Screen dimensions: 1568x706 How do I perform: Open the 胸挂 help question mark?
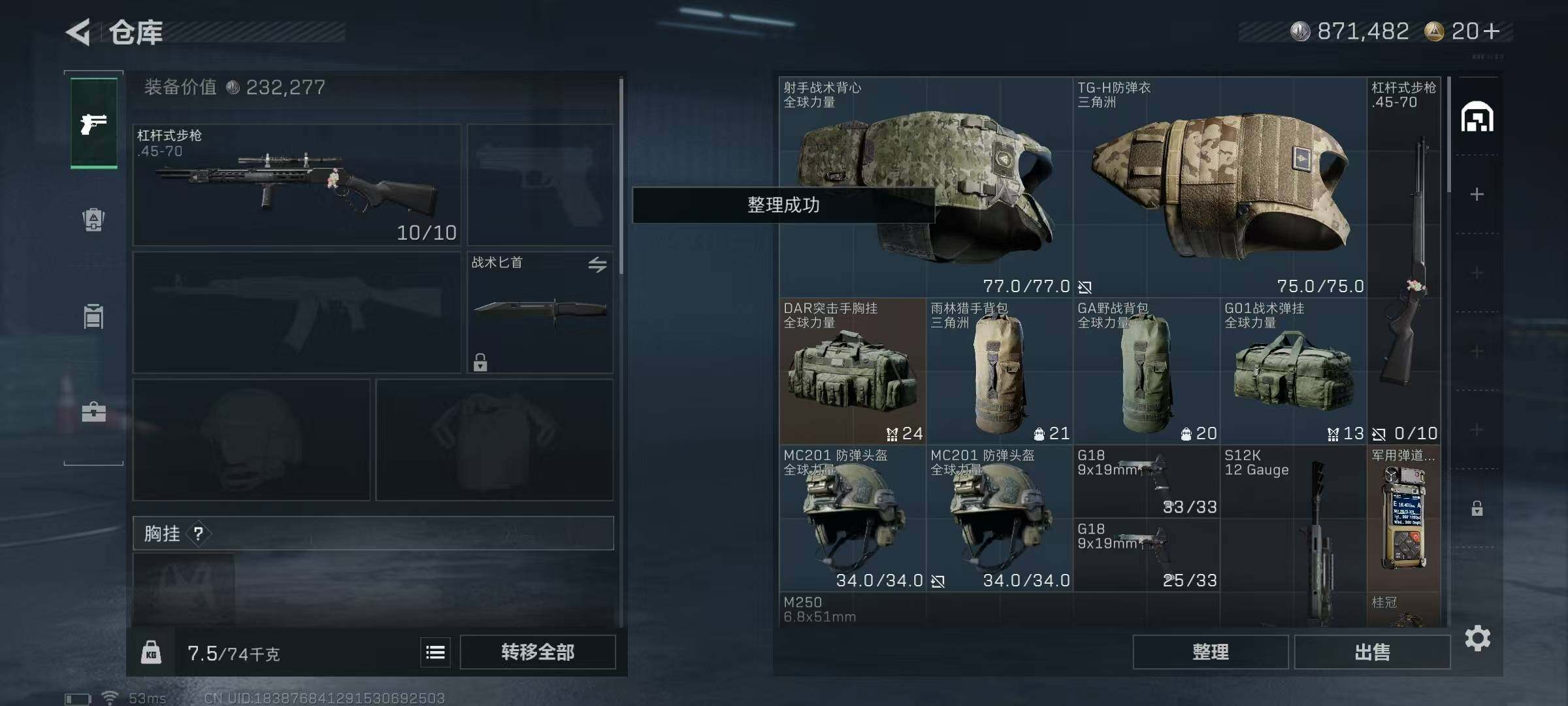click(x=198, y=534)
